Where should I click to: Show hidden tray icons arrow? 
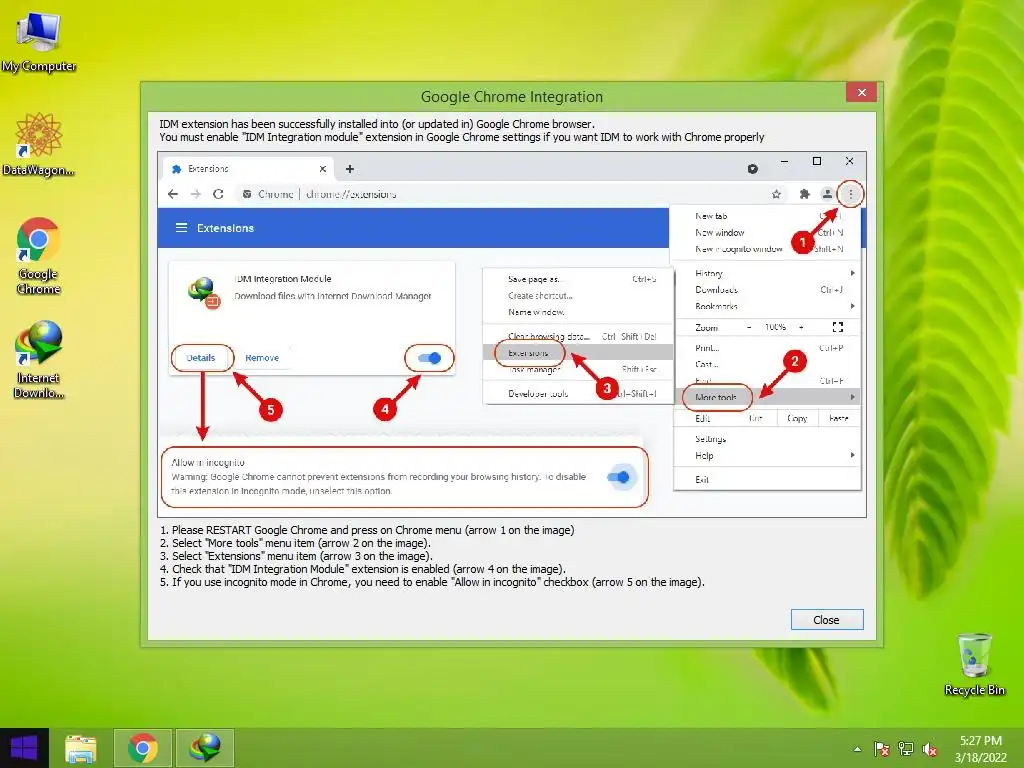point(857,749)
